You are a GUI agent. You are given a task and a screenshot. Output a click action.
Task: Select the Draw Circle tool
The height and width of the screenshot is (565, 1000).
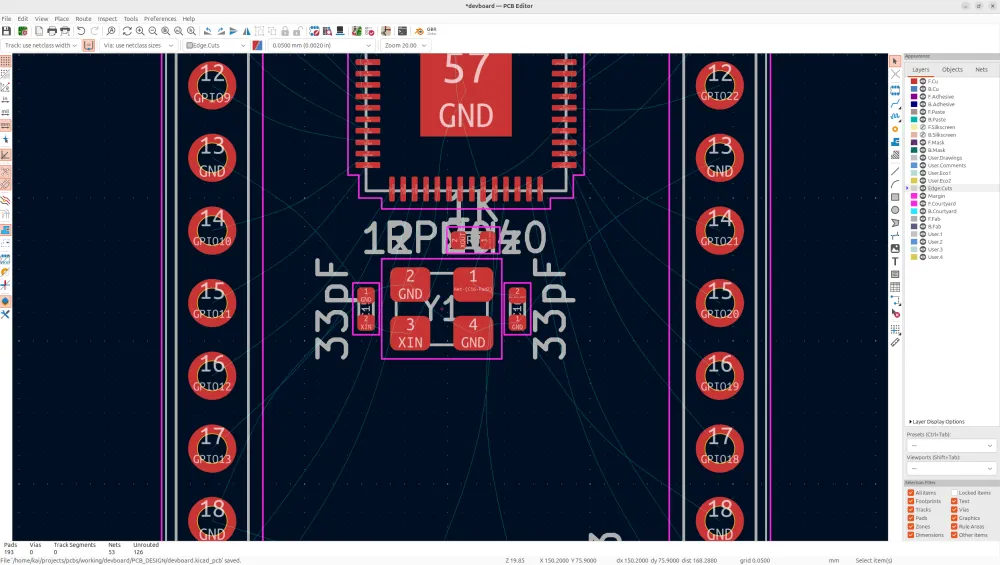click(895, 209)
